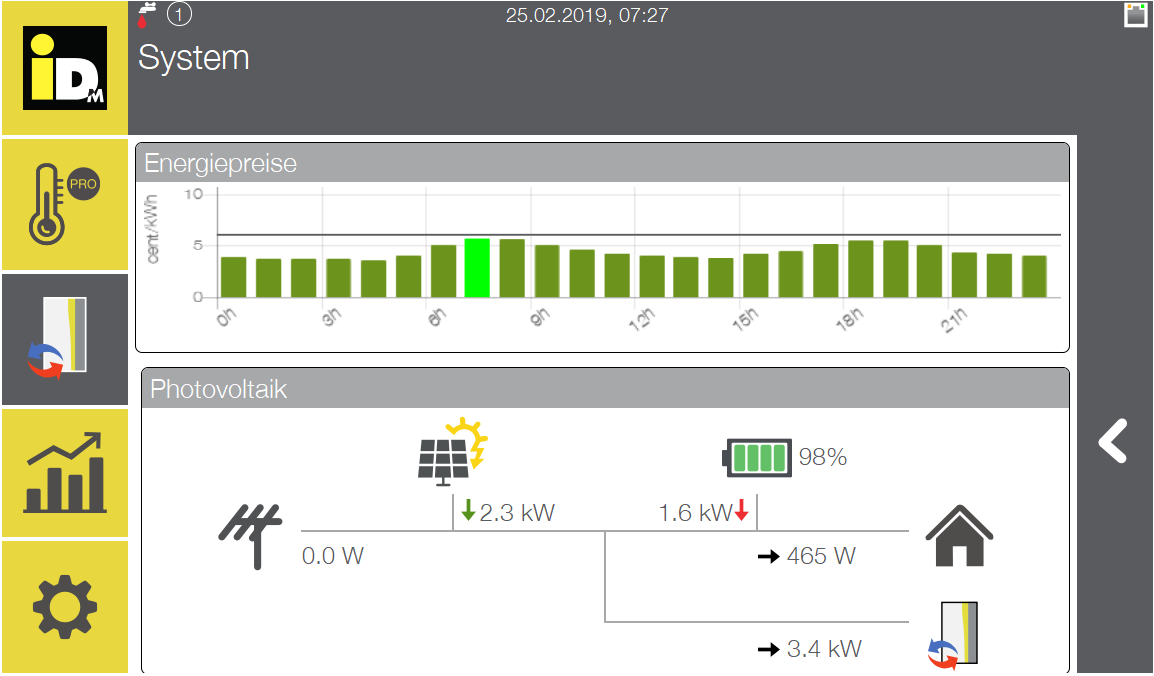
Task: Select the heat pump system sidebar icon
Action: 65,339
